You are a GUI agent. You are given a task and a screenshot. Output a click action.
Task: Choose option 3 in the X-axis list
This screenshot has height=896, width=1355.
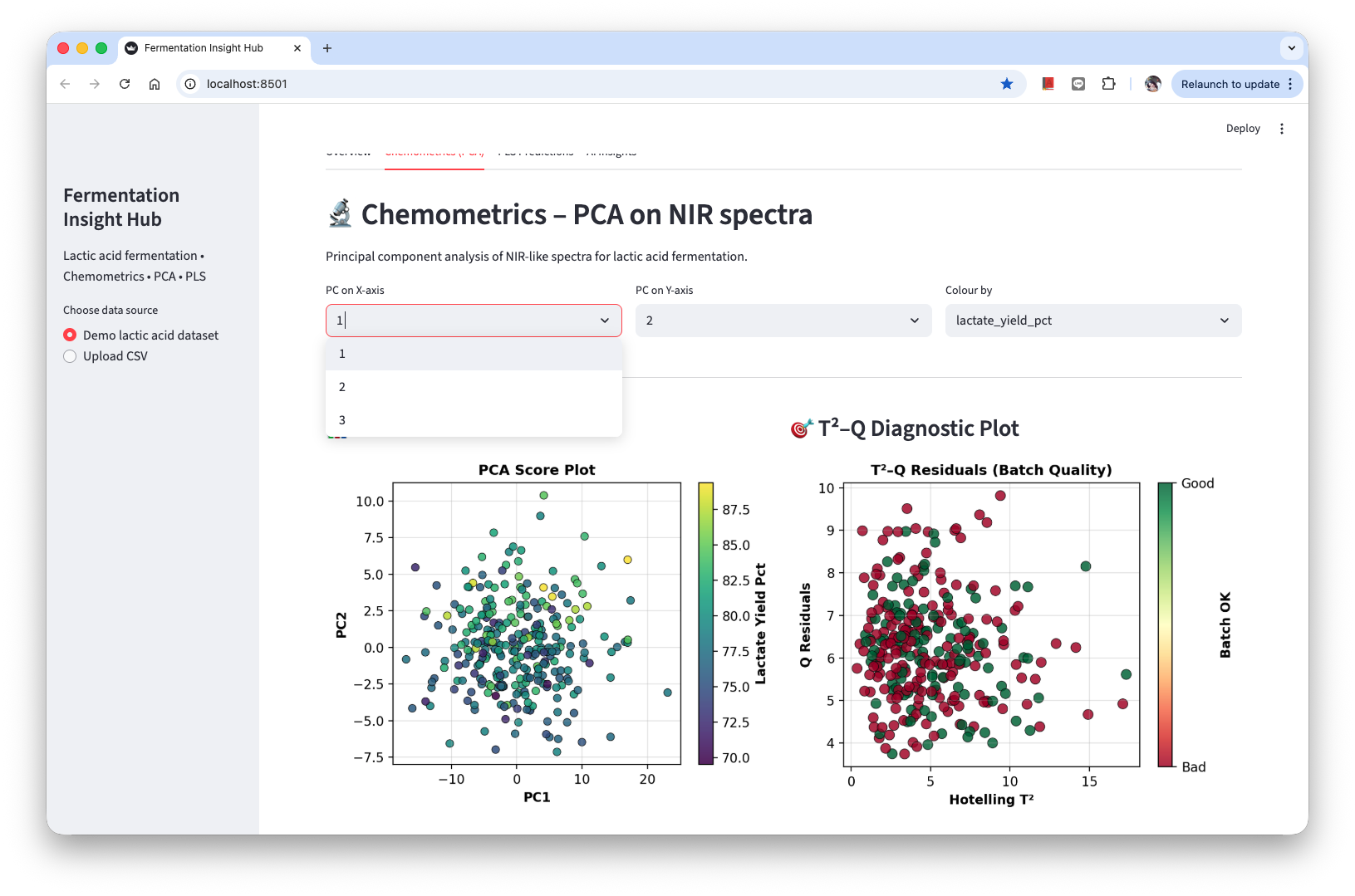(474, 420)
